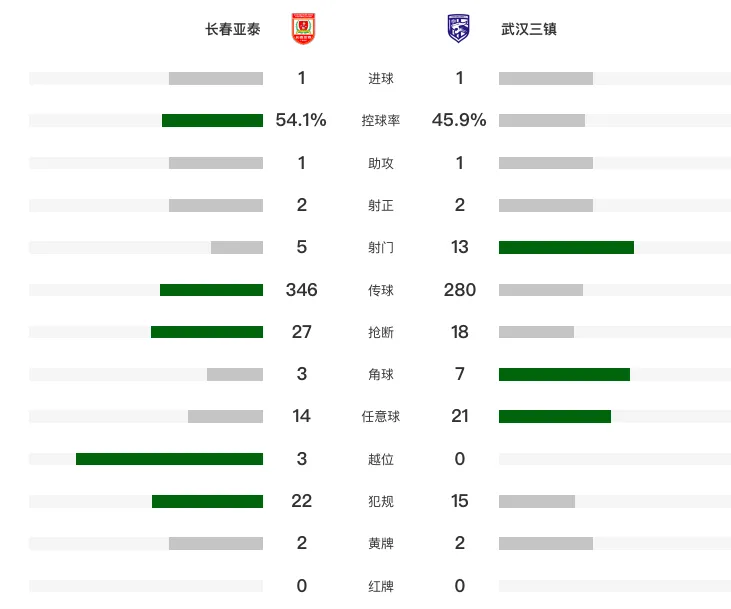Click the long green offsides bar
Viewport: 731px width, 609px height.
coord(169,459)
